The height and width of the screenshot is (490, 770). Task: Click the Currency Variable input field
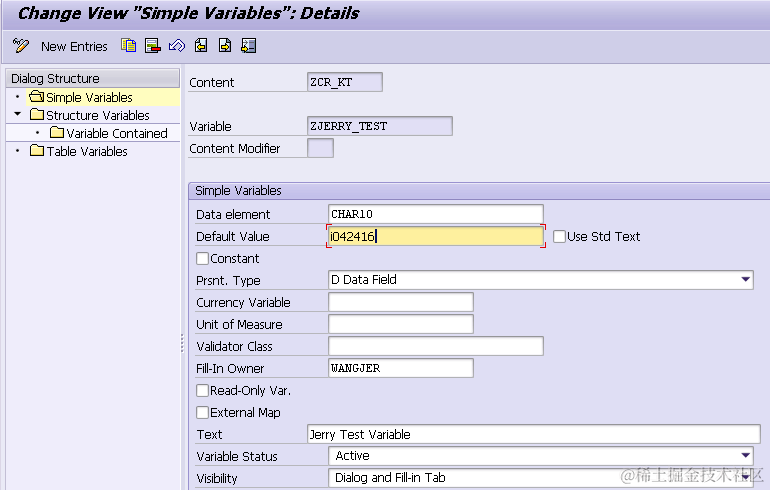tap(401, 302)
